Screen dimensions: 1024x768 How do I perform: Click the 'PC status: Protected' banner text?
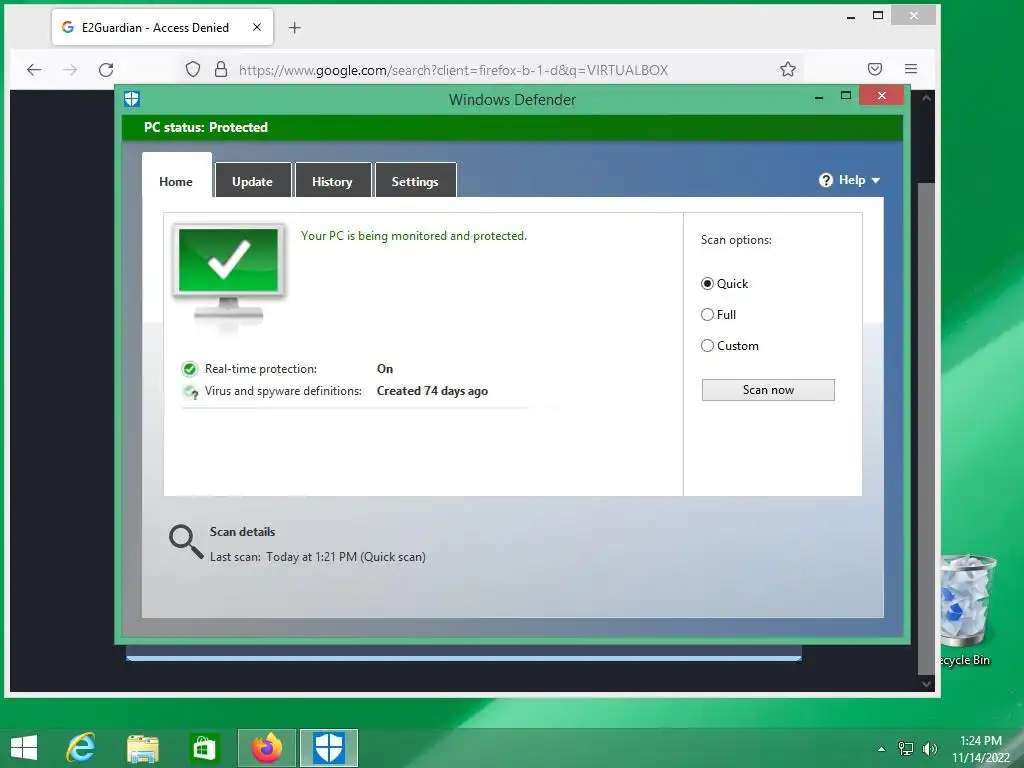click(206, 127)
